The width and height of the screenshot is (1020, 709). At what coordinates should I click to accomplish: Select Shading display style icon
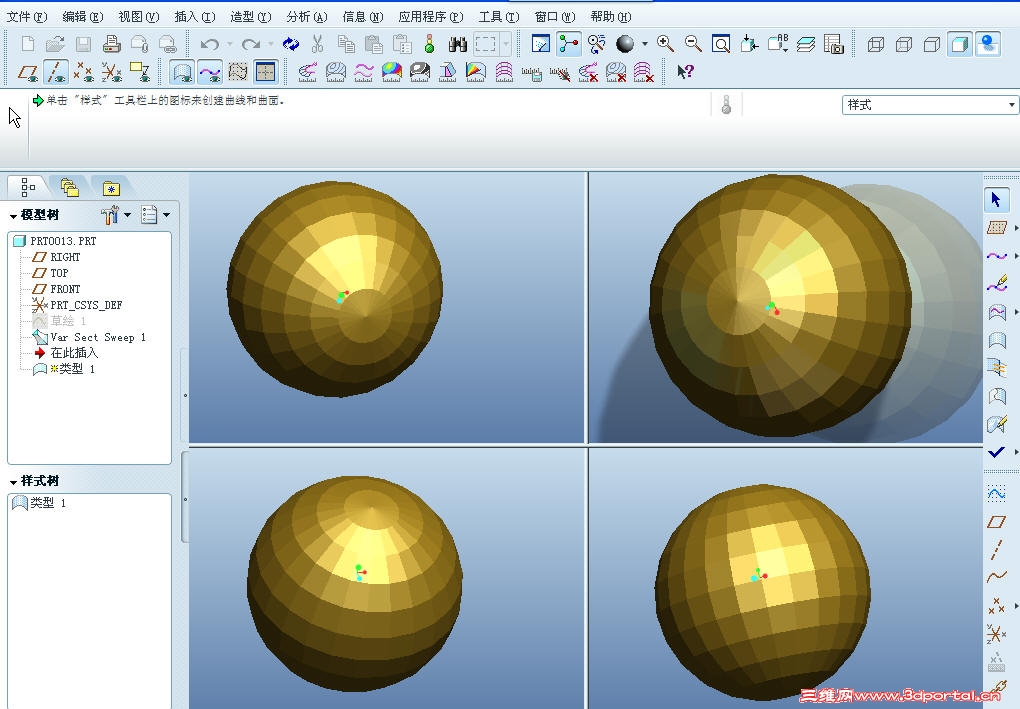(960, 44)
